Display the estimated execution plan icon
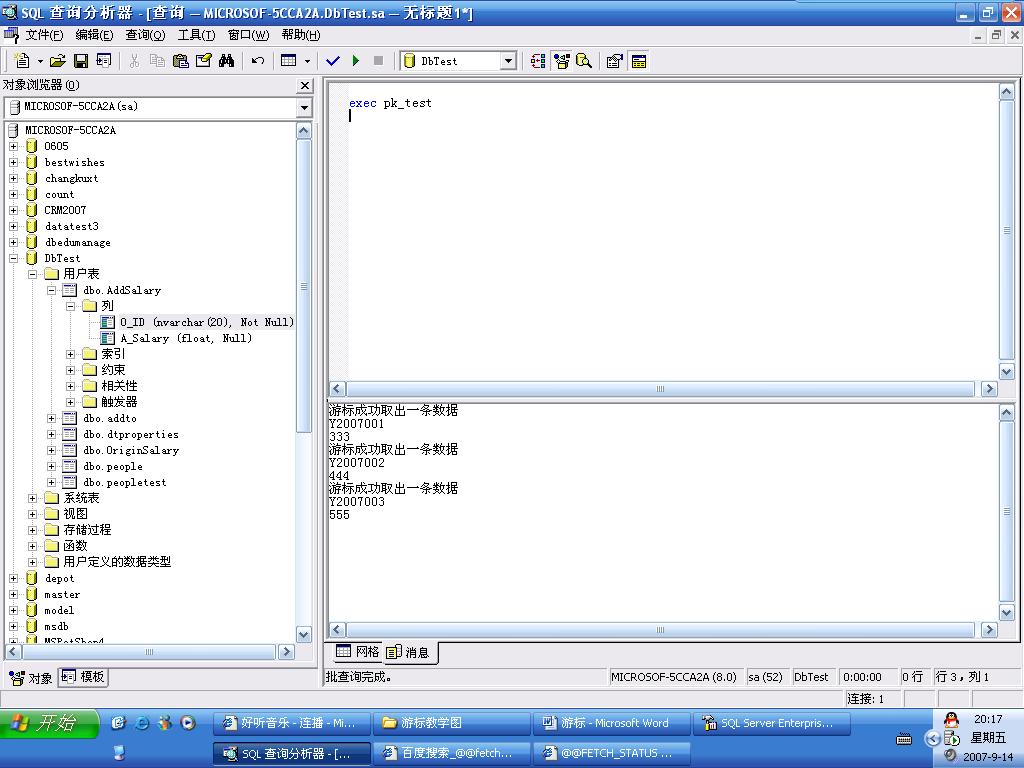This screenshot has width=1024, height=768. (538, 61)
